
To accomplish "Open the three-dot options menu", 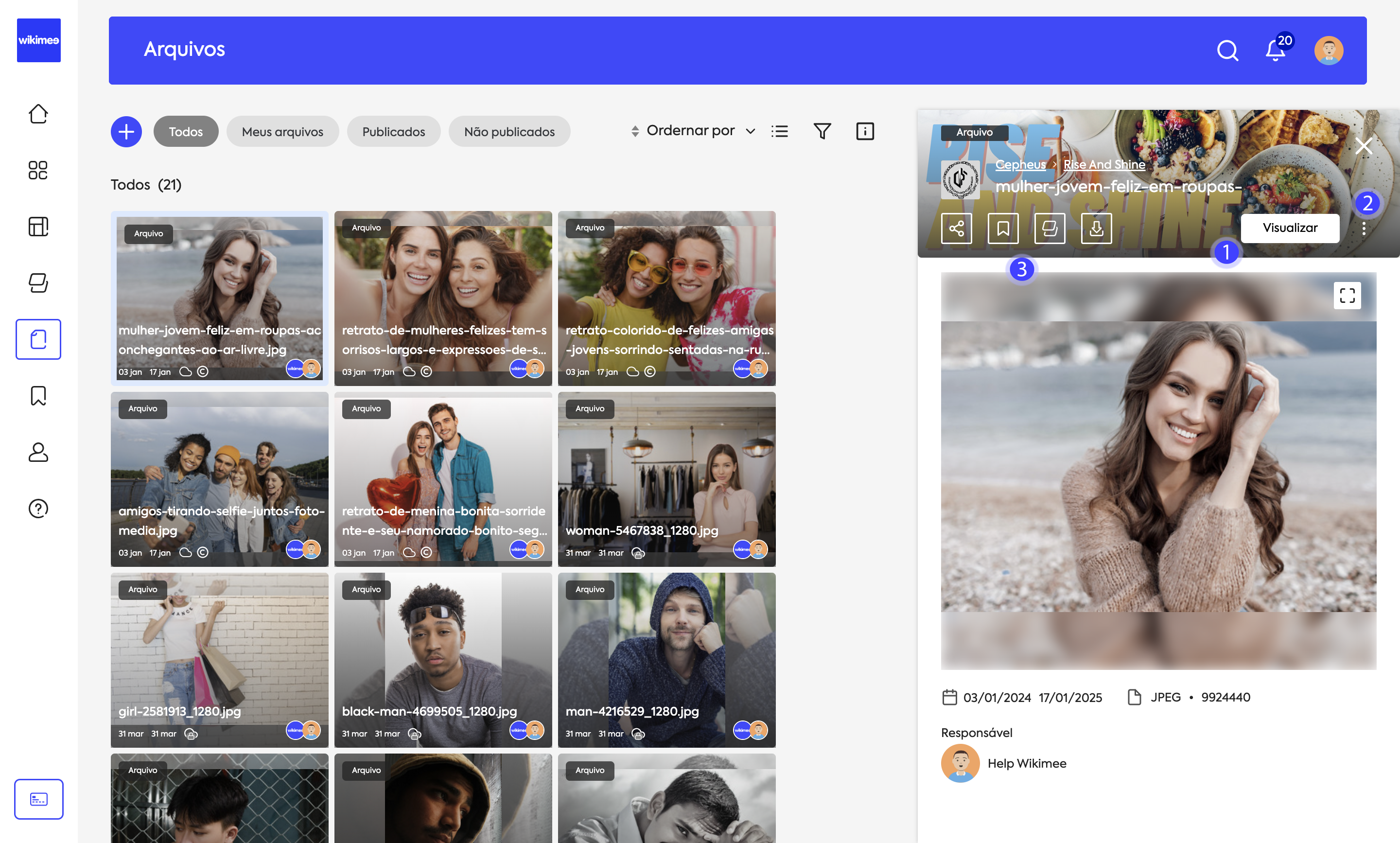I will coord(1364,228).
